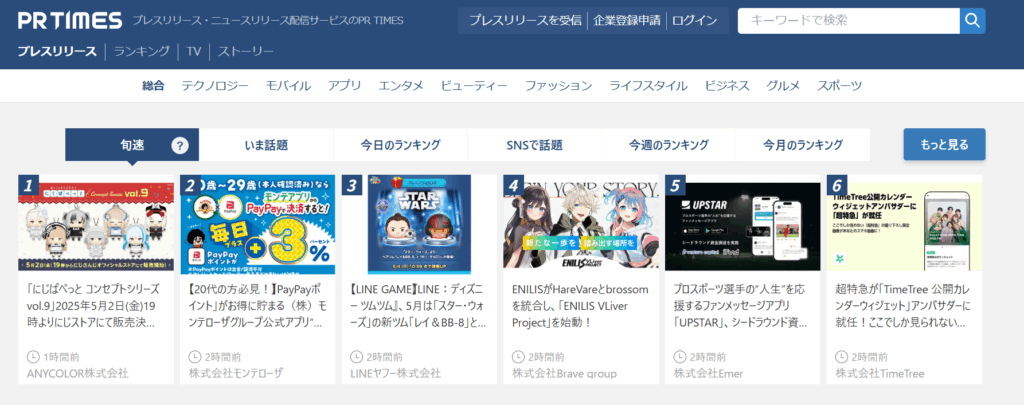1024x405 pixels.
Task: Click the 1時間前 timestamp text
Action: tap(61, 357)
